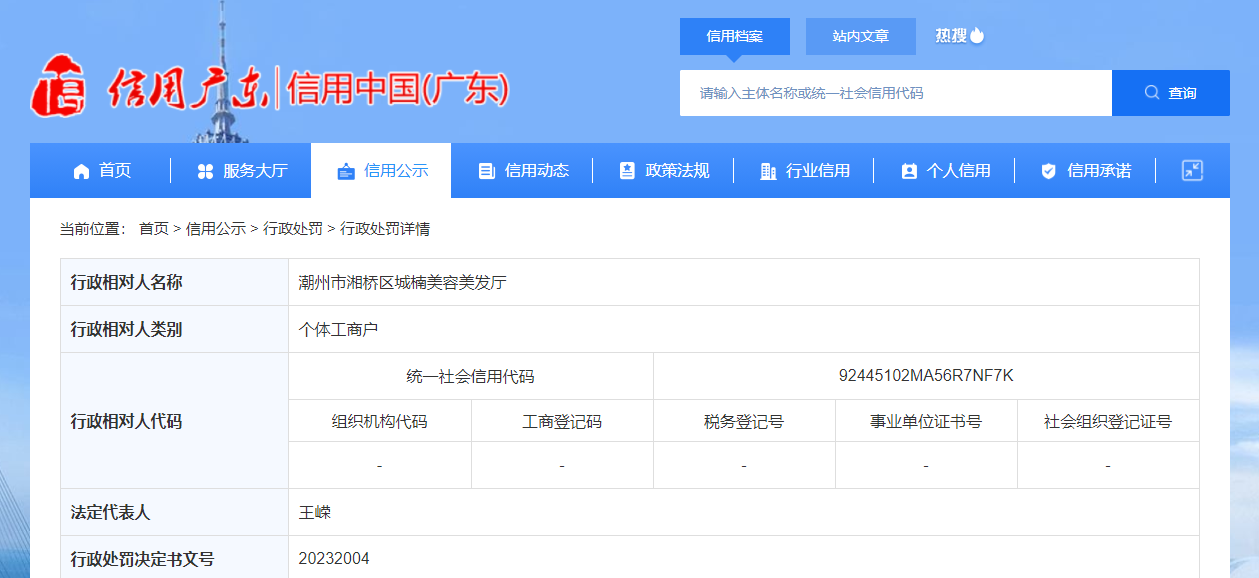
Task: Click the 查询 search button
Action: pos(1171,93)
